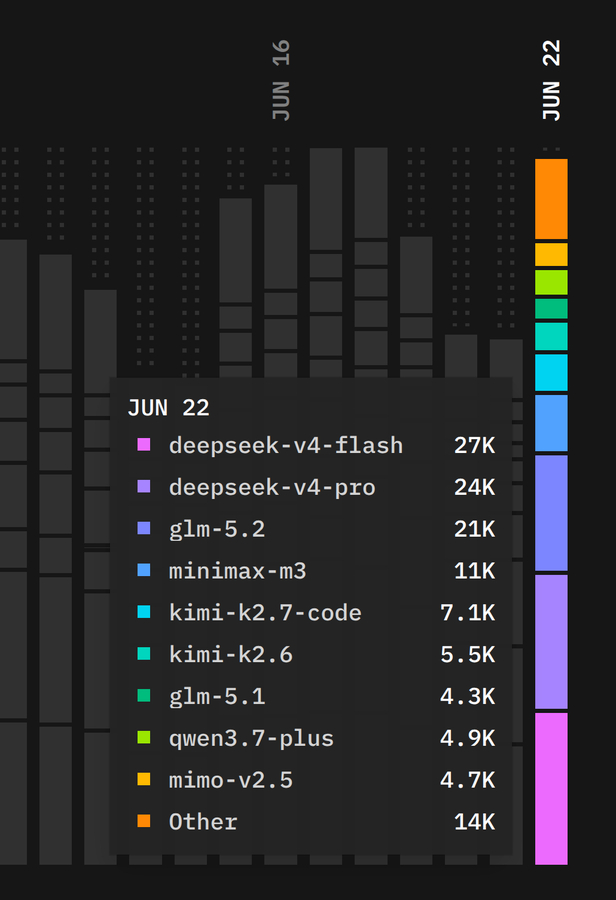Click the orange swatch beside Other

[144, 821]
